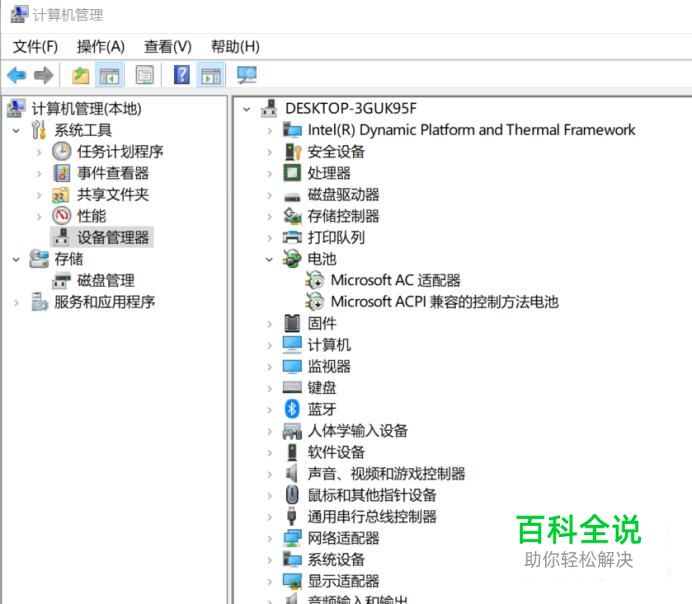
Task: Click the 磁盘管理 icon
Action: pos(61,281)
